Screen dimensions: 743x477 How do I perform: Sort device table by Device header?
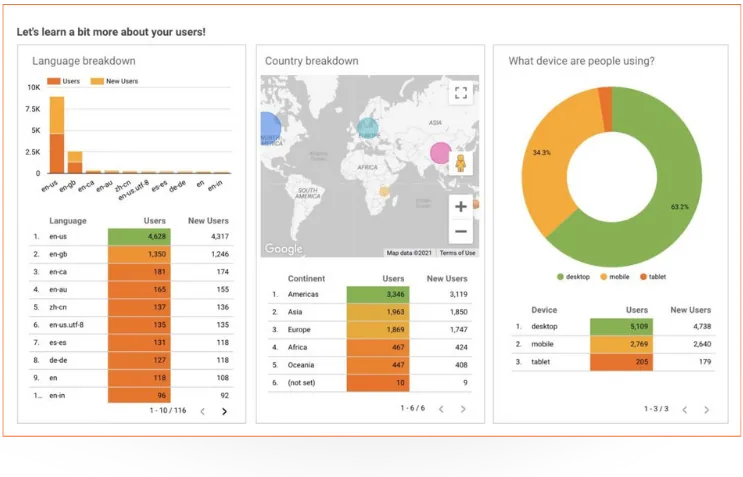point(544,310)
